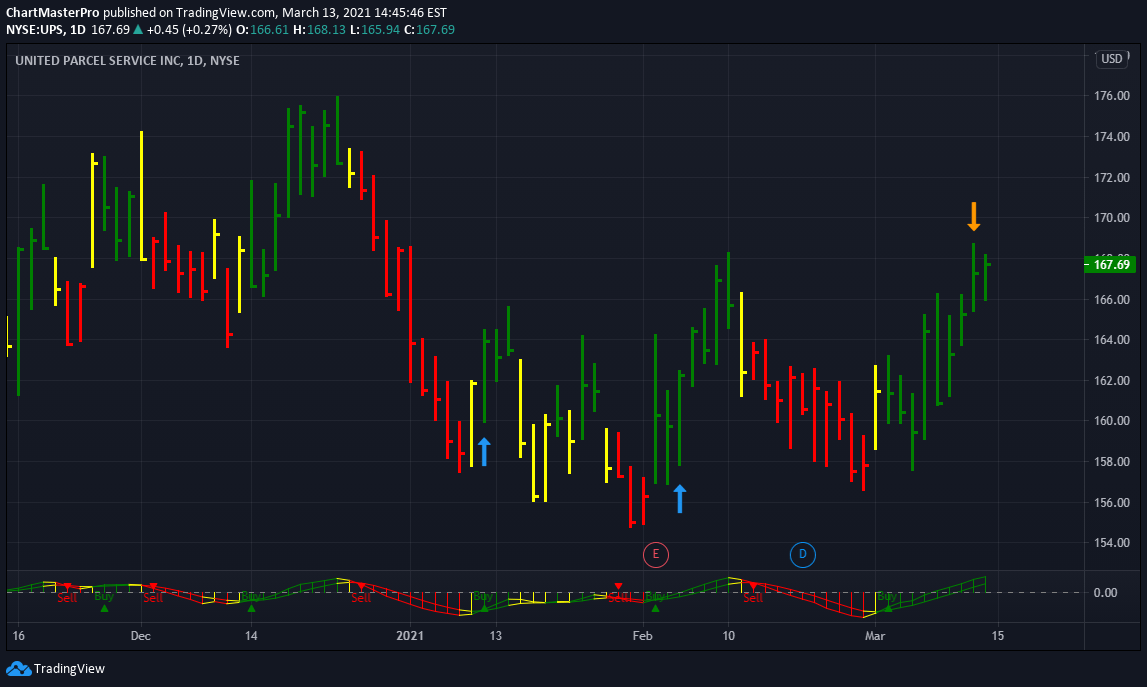Viewport: 1147px width, 687px height.
Task: Click the 158.00 price axis label
Action: click(x=1112, y=462)
